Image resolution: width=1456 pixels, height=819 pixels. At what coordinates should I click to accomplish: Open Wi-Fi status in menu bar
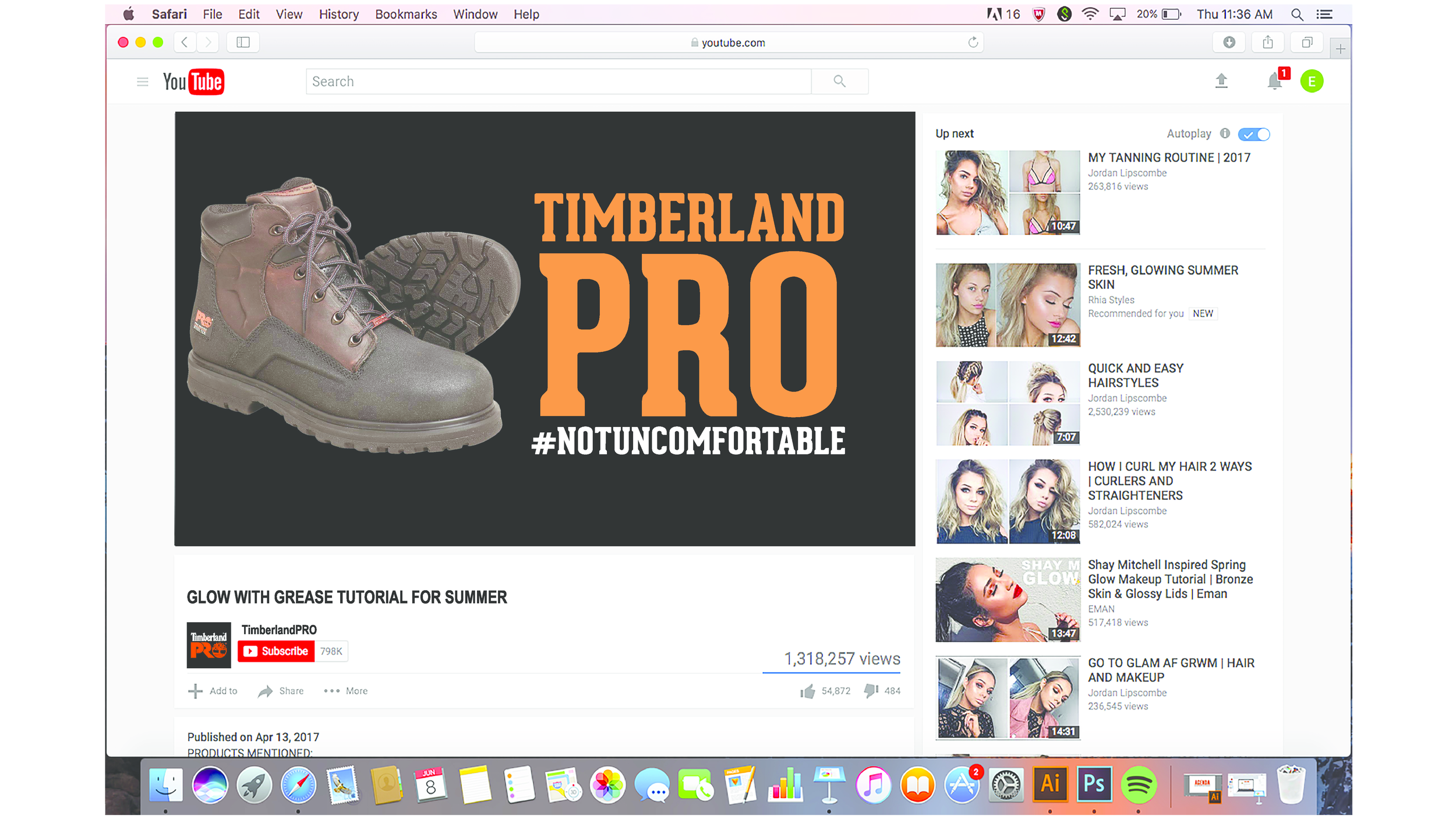1090,14
